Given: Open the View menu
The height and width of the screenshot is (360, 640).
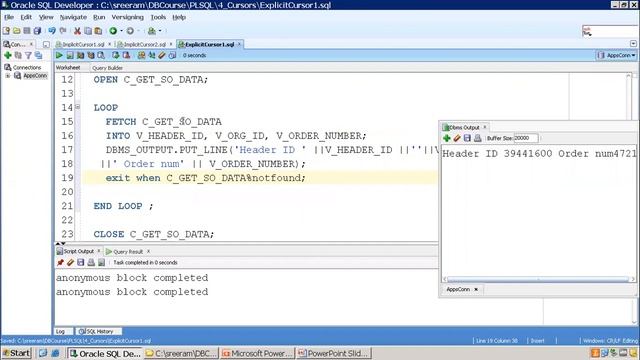Looking at the screenshot, I should tap(46, 17).
